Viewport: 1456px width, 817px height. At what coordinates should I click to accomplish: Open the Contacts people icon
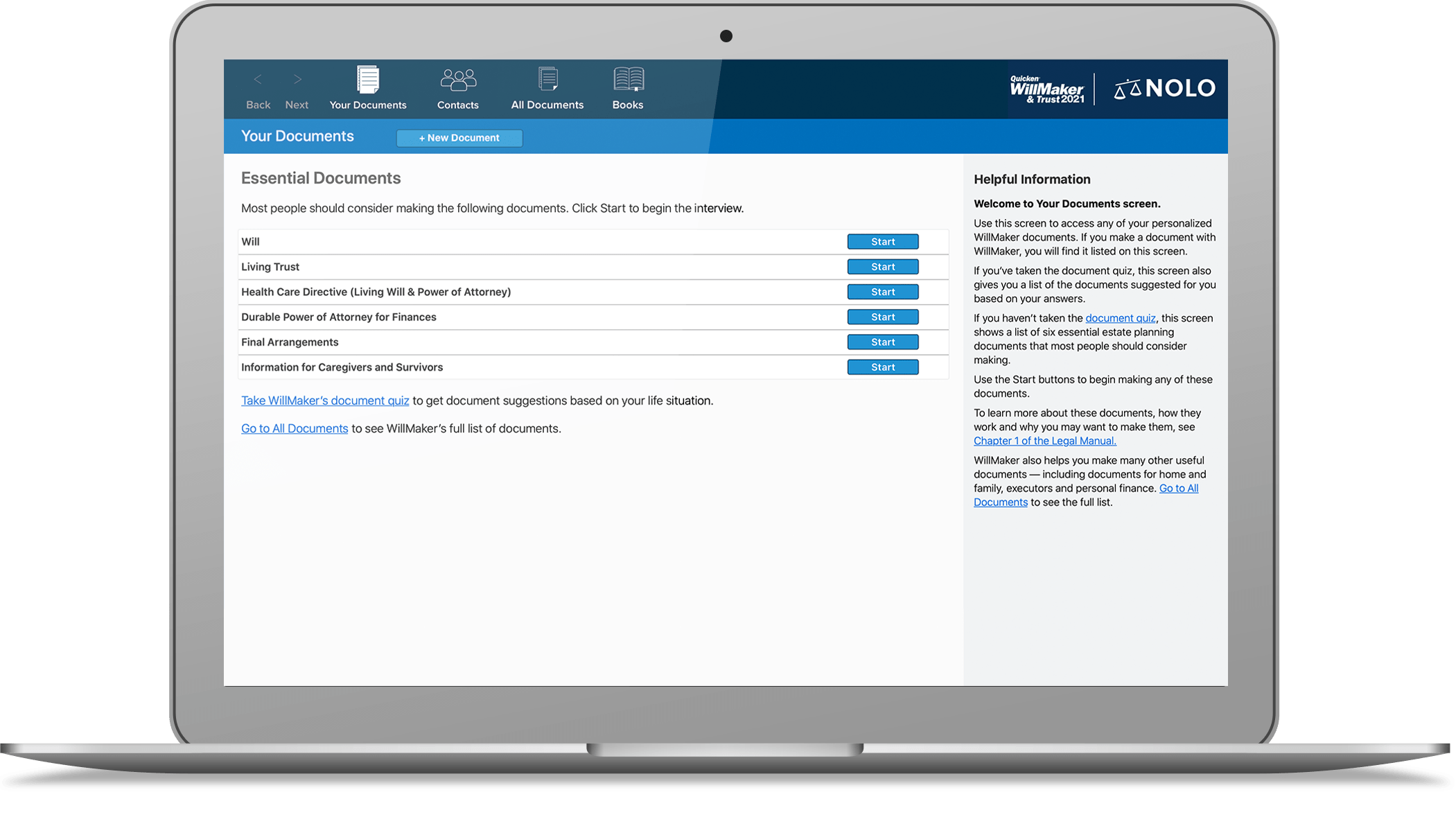[x=458, y=80]
